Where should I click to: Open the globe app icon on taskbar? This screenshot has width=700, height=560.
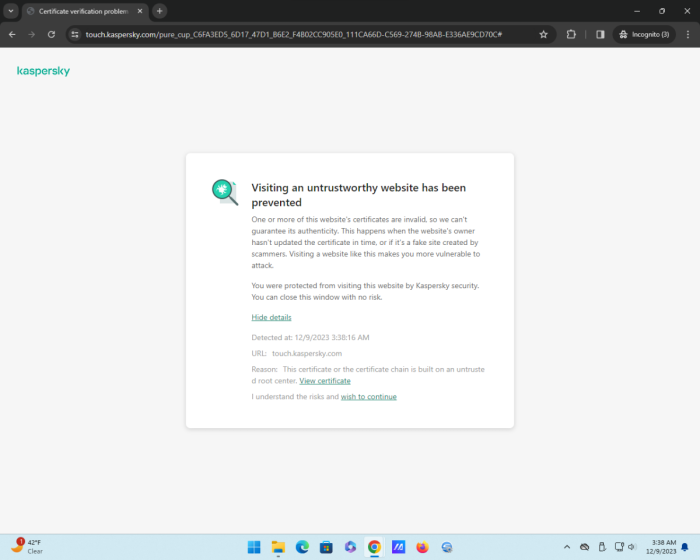click(x=447, y=547)
